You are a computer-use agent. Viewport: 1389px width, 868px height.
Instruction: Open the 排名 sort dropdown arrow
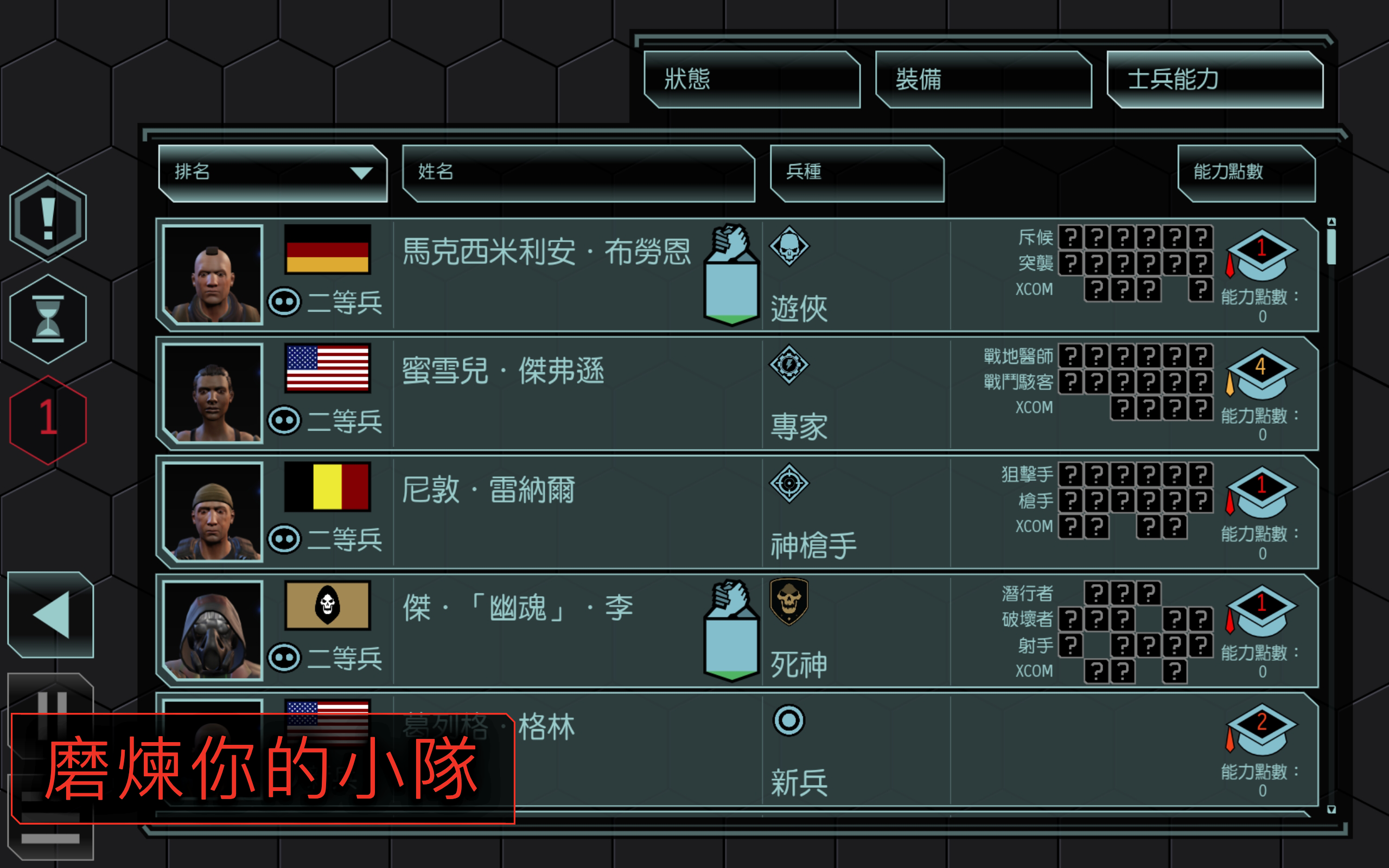point(361,172)
